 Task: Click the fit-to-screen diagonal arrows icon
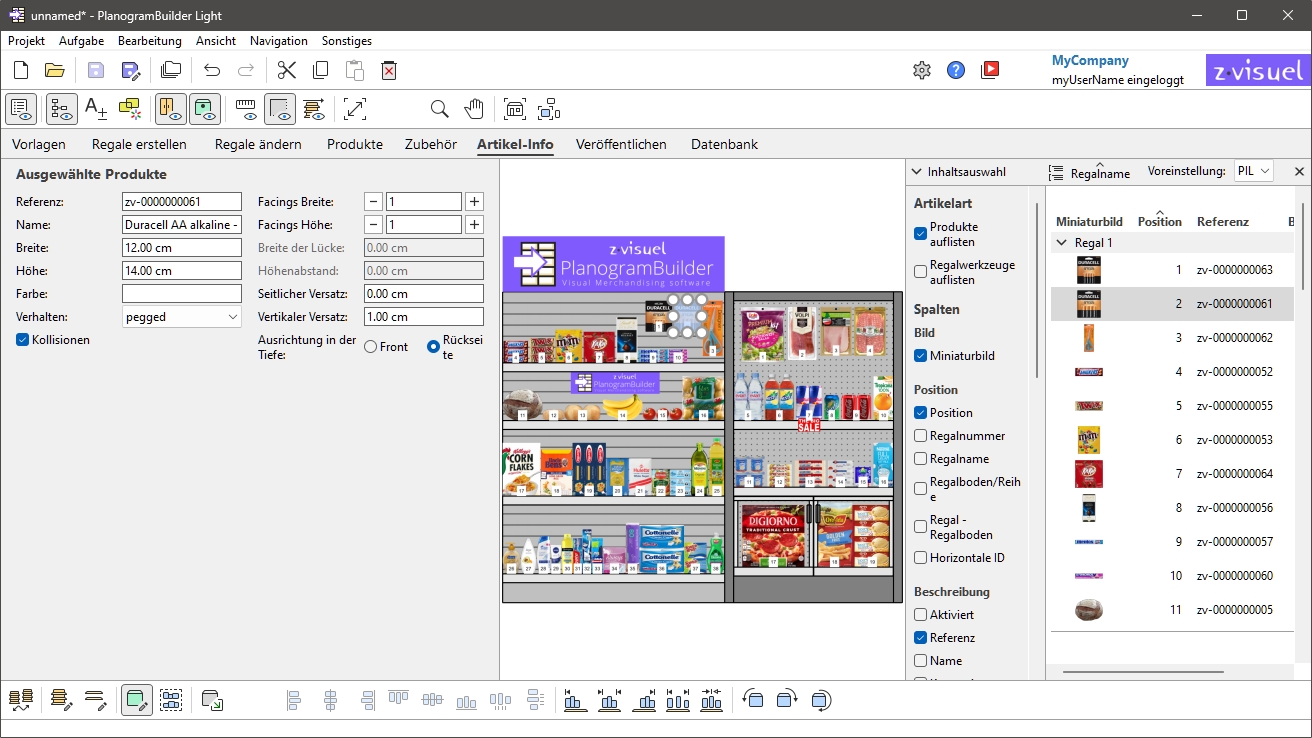tap(355, 108)
